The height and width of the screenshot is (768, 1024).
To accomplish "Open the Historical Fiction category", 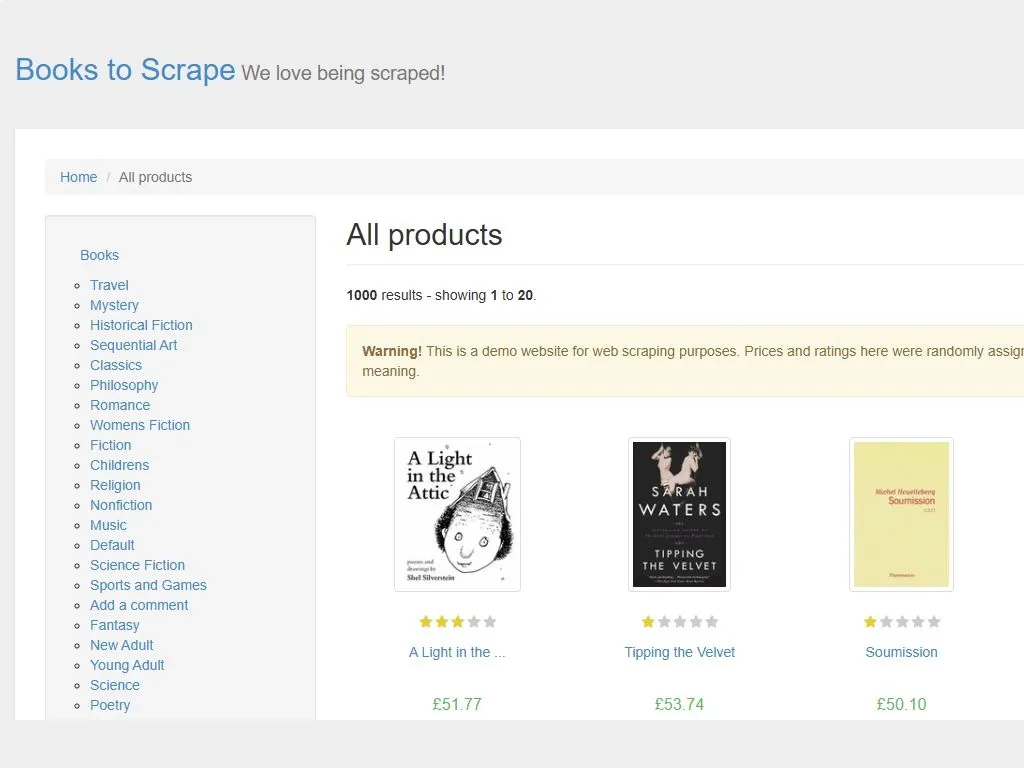I will click(x=141, y=325).
